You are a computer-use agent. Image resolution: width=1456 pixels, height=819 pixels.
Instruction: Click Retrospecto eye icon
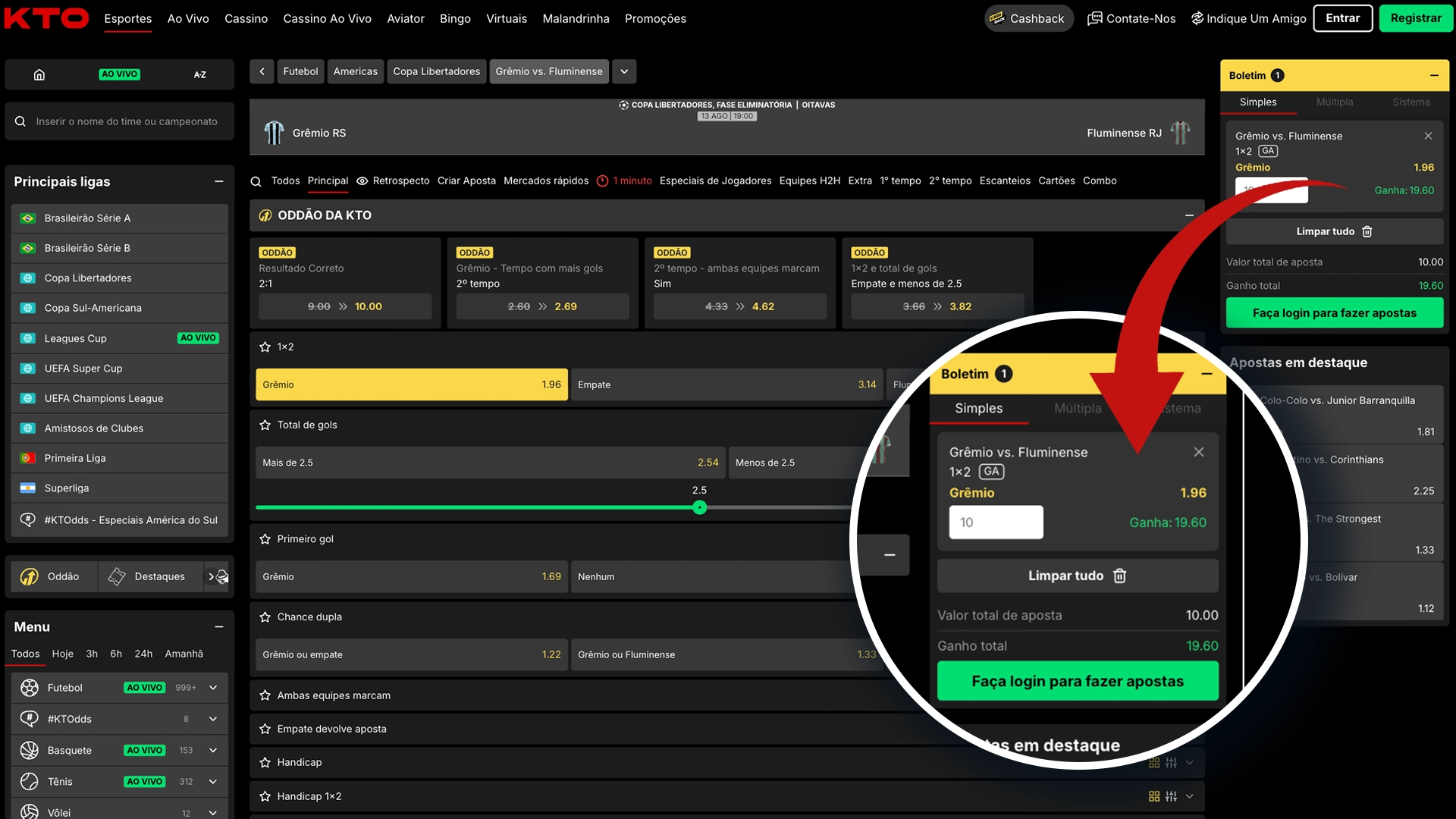[x=362, y=181]
